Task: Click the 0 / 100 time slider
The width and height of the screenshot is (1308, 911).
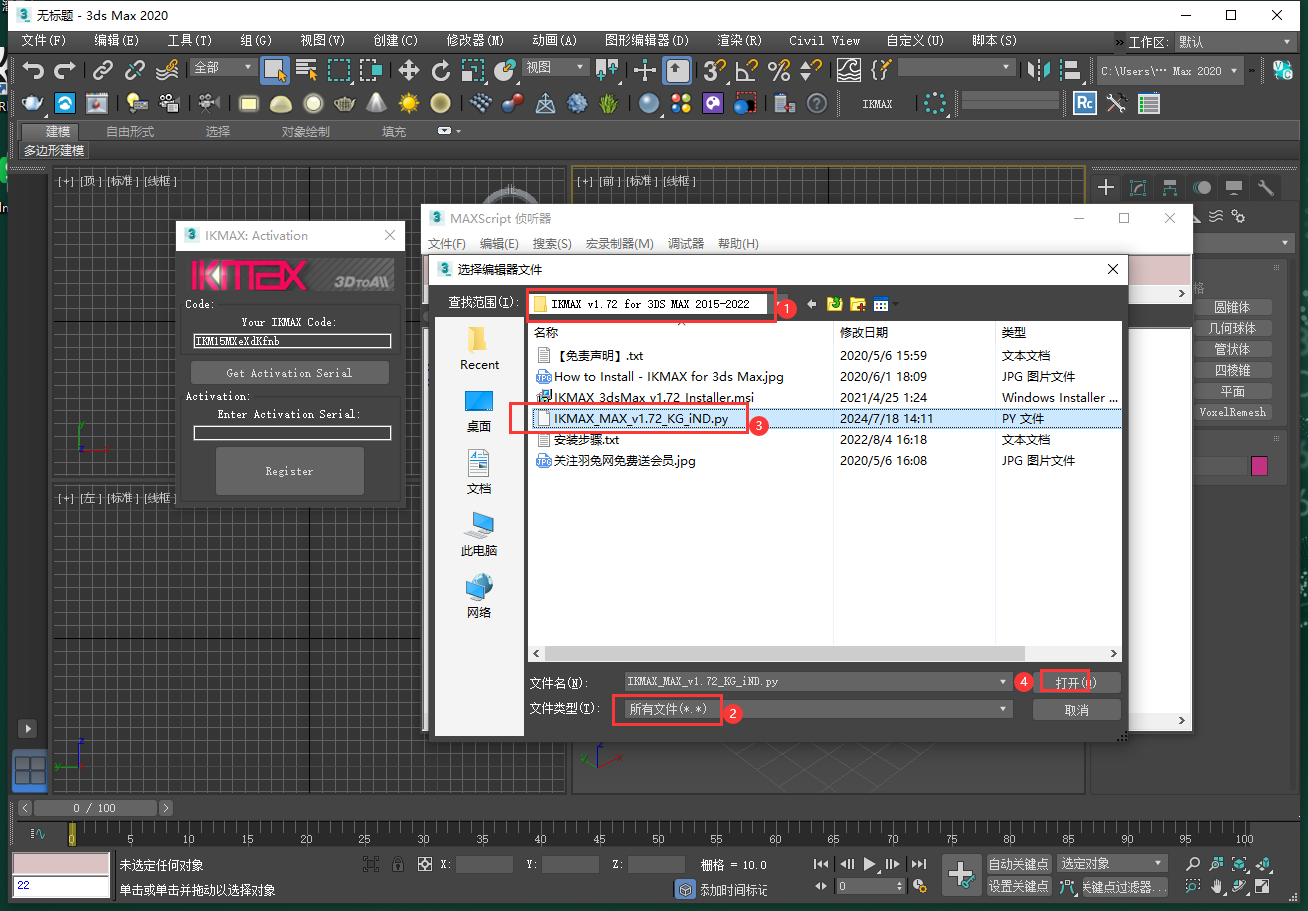Action: 95,808
